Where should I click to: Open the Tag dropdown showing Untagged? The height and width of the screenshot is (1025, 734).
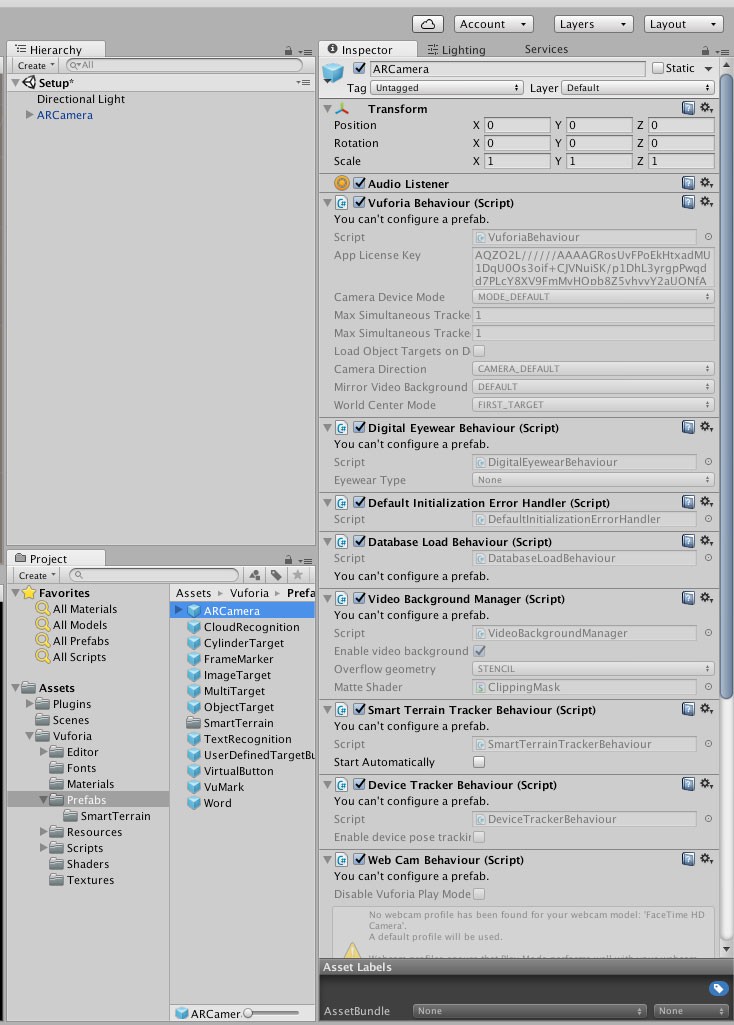pyautogui.click(x=446, y=88)
